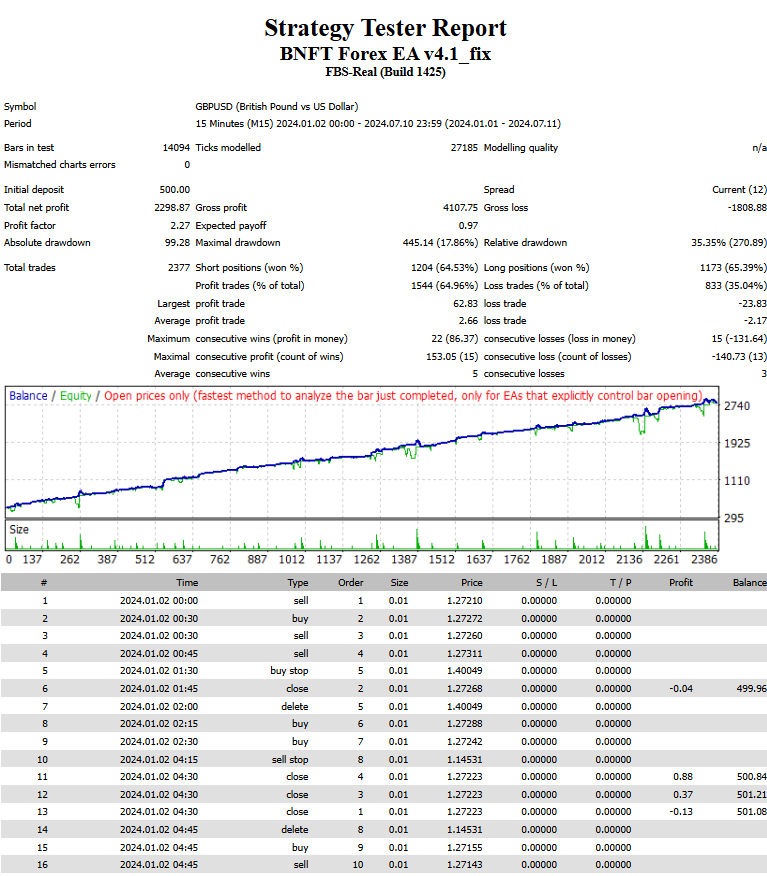
Task: Click the Profit factor value 2.27
Action: click(180, 225)
